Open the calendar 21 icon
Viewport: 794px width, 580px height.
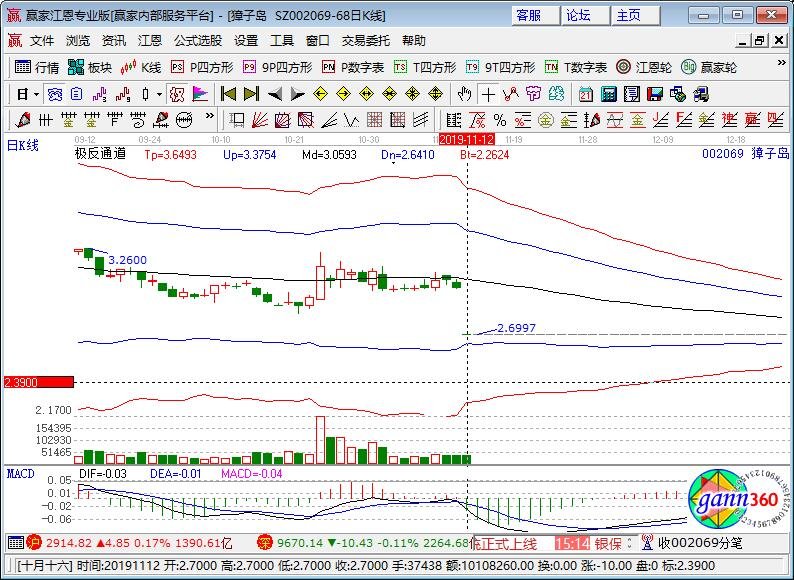click(x=586, y=94)
